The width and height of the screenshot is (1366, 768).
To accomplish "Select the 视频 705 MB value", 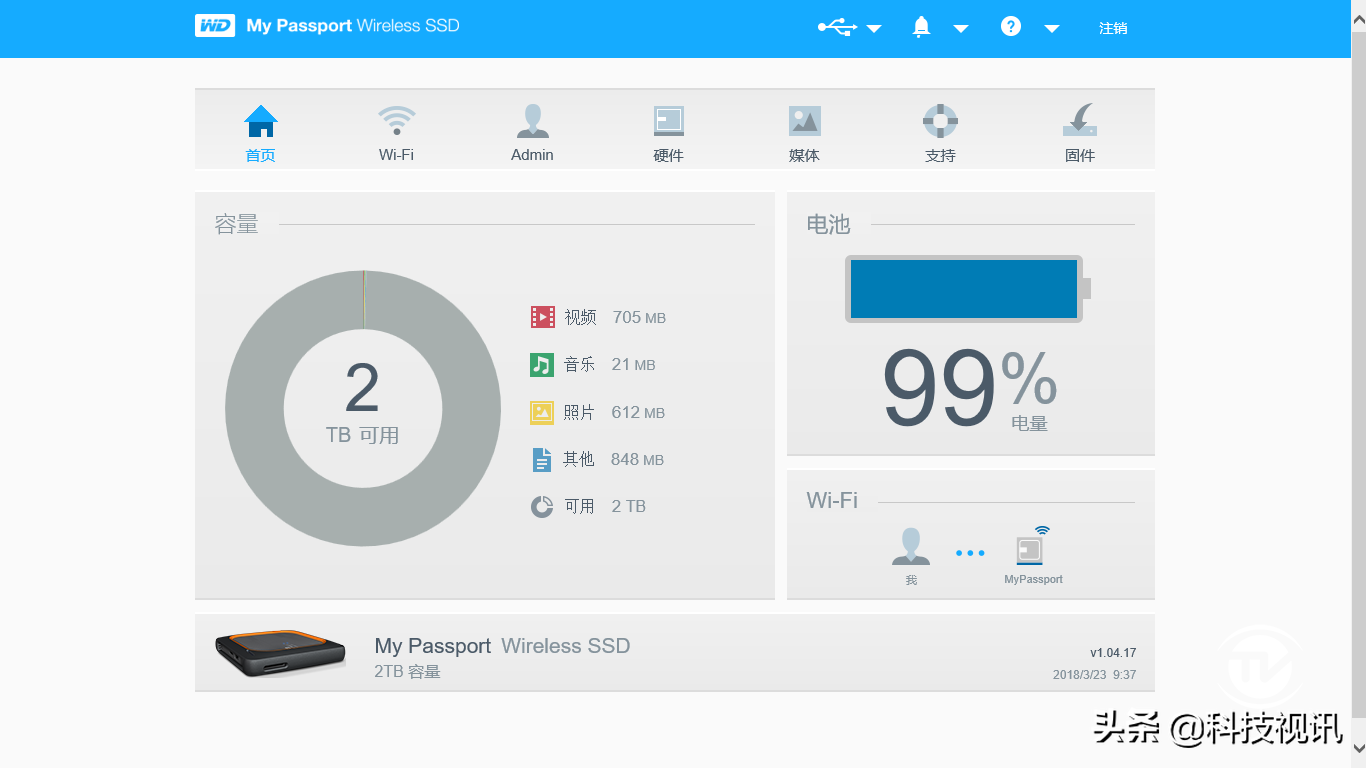I will pos(639,318).
